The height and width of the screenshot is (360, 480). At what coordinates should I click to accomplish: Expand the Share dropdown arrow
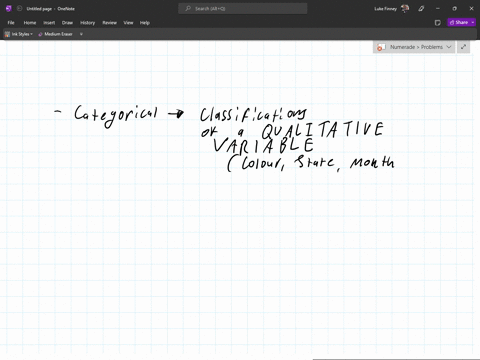pyautogui.click(x=473, y=22)
